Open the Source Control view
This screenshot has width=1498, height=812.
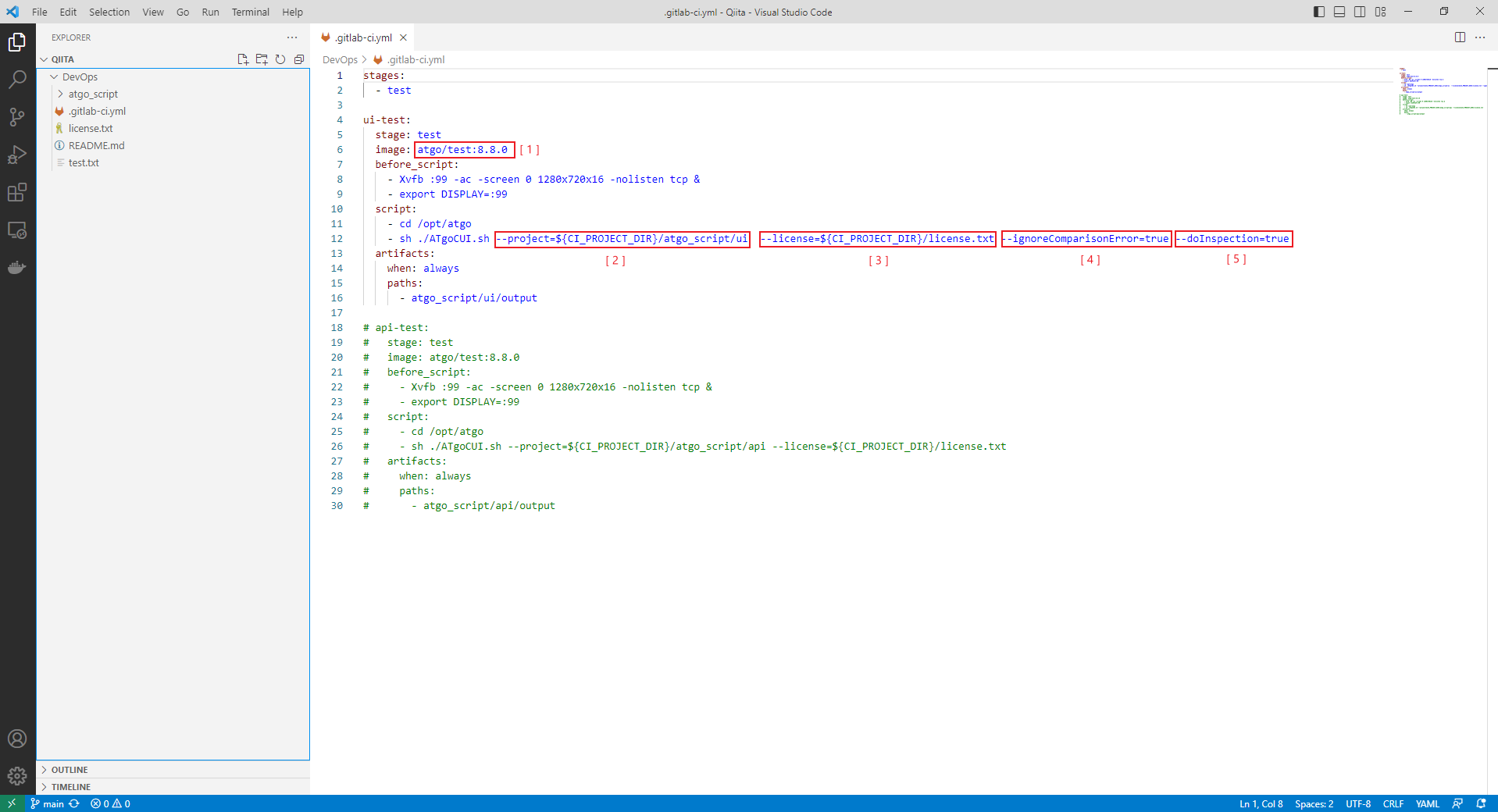click(x=17, y=117)
